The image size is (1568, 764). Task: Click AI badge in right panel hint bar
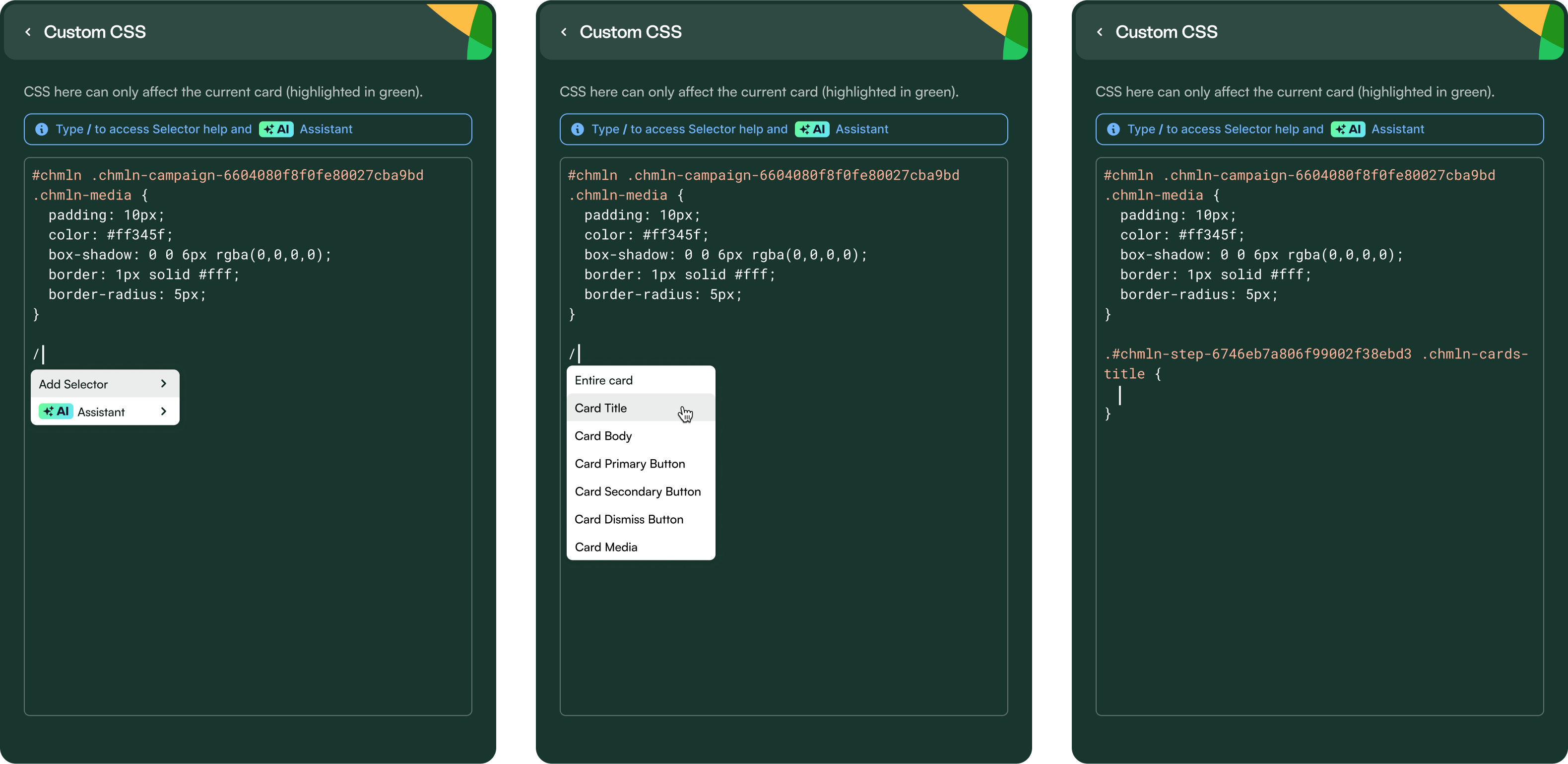pyautogui.click(x=1348, y=129)
